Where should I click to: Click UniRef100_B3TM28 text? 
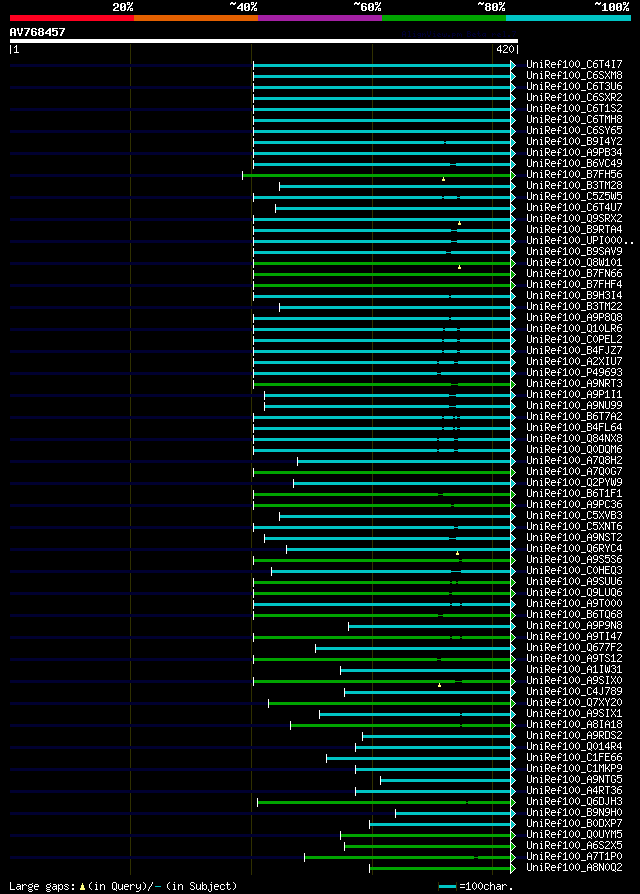point(574,185)
